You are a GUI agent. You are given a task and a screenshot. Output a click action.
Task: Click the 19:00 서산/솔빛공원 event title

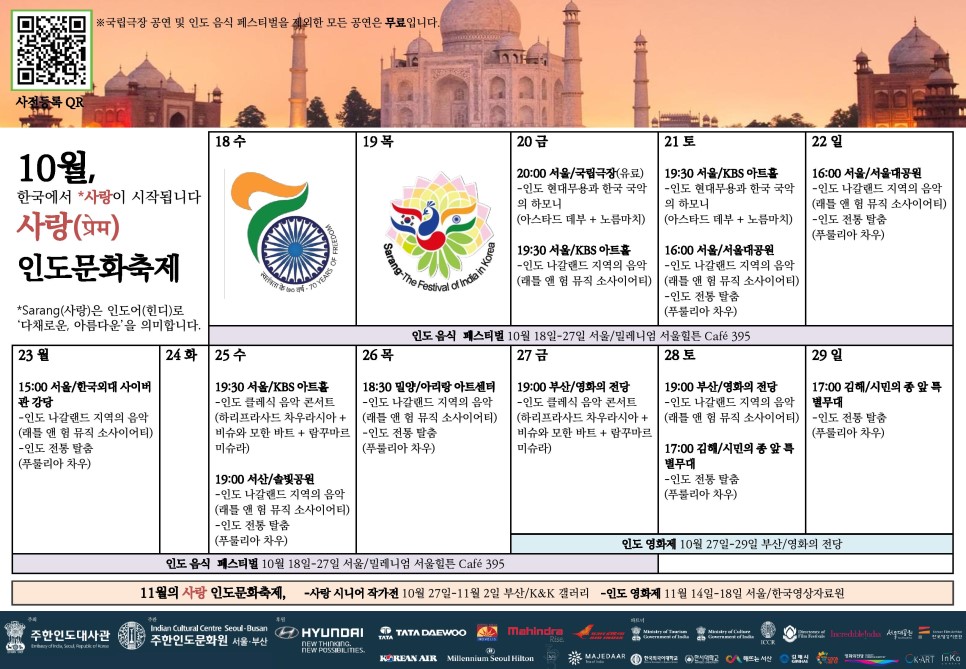(x=264, y=479)
